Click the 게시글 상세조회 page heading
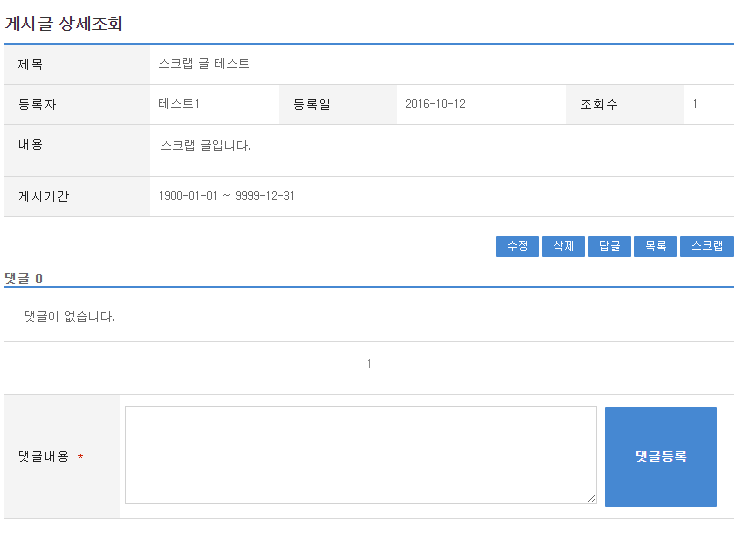The width and height of the screenshot is (746, 550). coord(63,24)
